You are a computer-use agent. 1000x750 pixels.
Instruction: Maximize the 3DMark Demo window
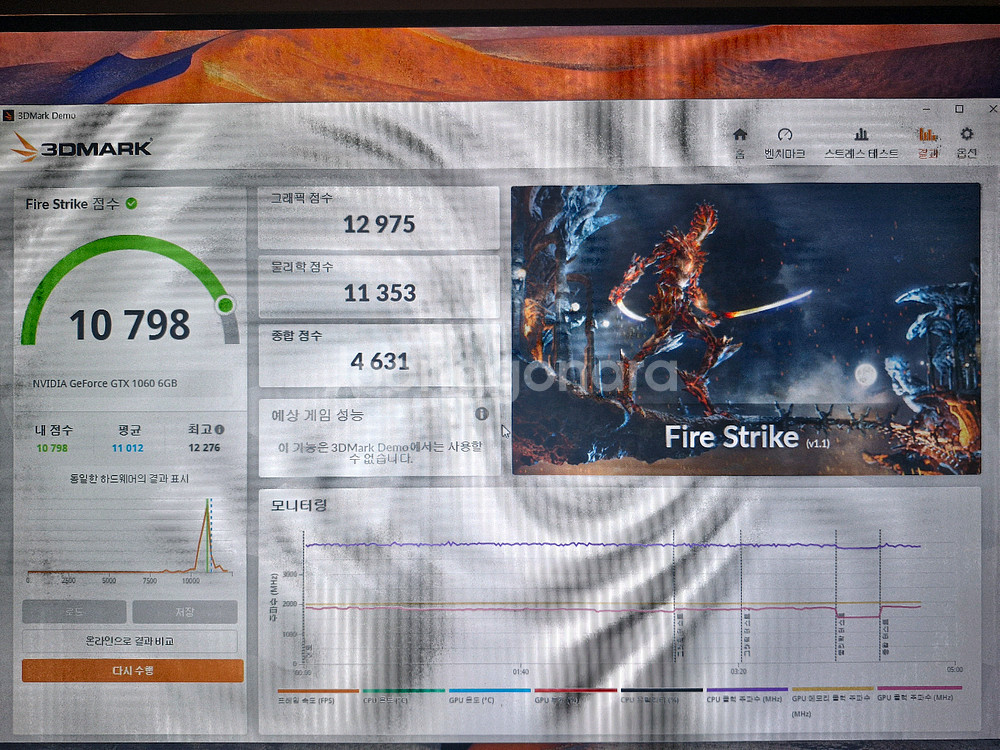pos(959,109)
